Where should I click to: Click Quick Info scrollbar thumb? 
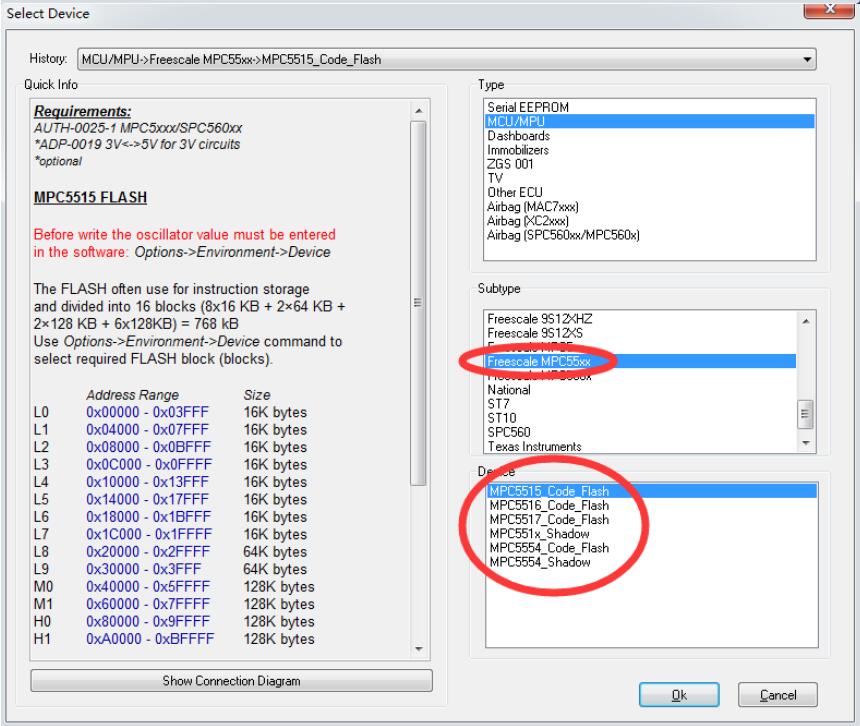(x=418, y=303)
